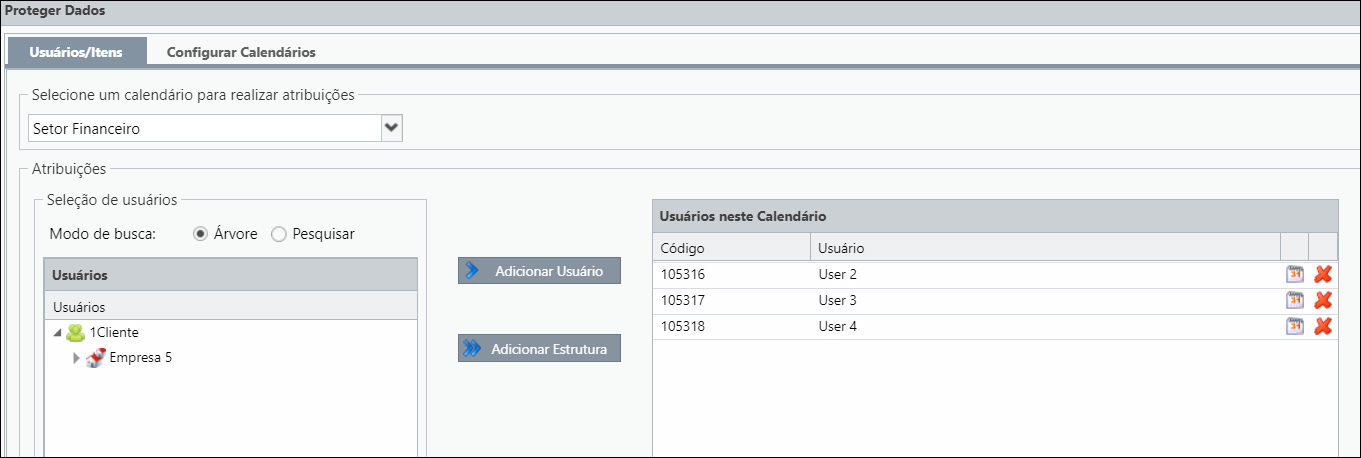This screenshot has height=458, width=1361.
Task: Open calendar icon for User 2 row
Action: pos(1295,274)
